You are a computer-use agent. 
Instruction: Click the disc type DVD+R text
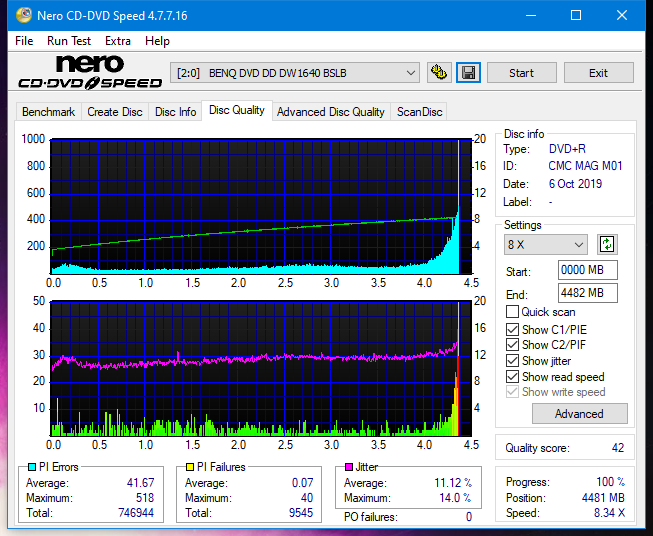click(567, 149)
